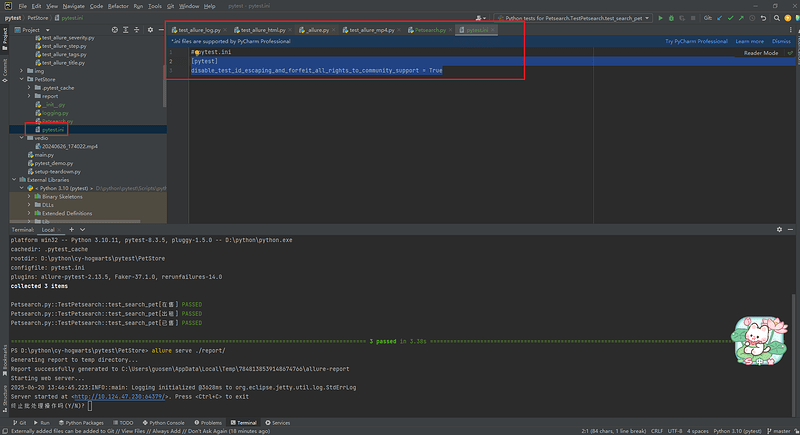Open the Python Packages tool tab

click(81, 423)
